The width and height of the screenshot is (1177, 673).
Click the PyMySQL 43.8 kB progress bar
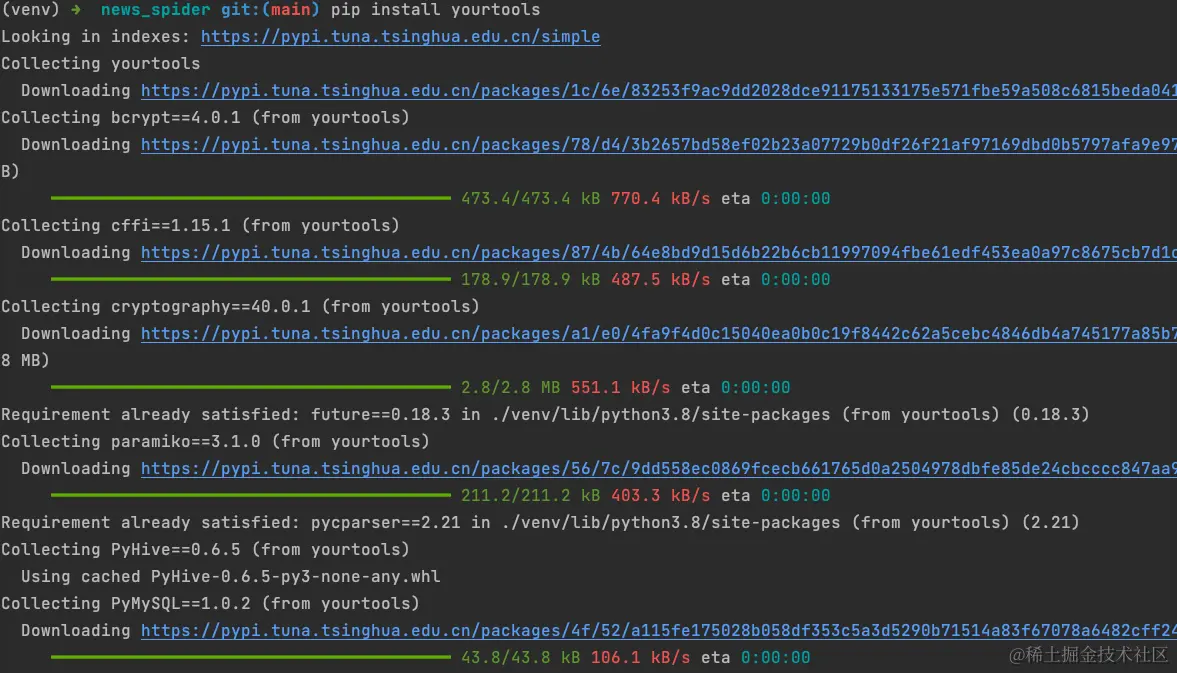[250, 657]
